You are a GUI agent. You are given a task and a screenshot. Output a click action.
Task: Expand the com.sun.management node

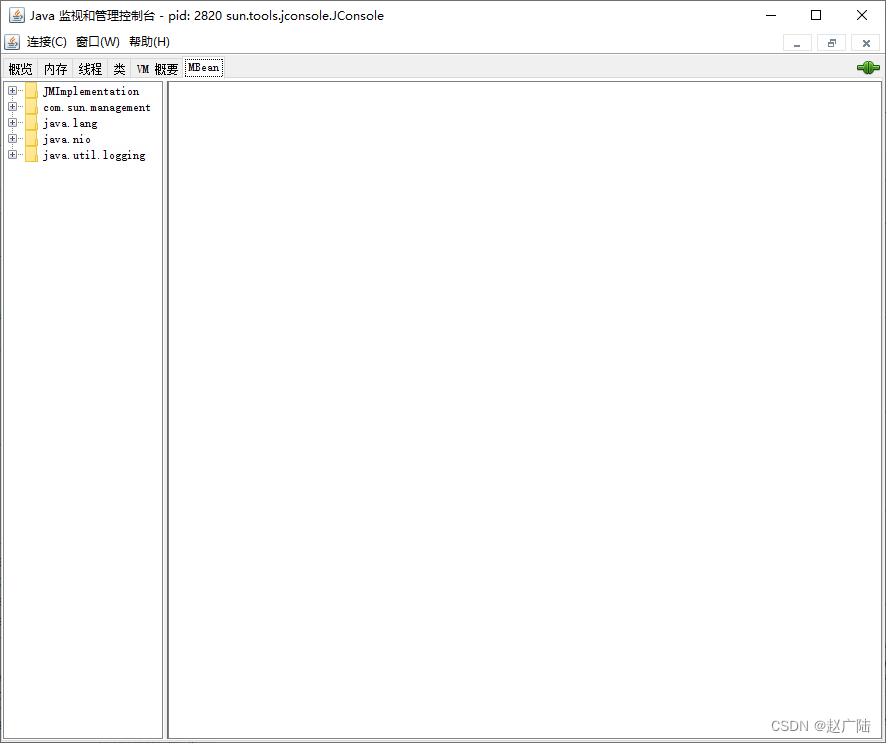(x=12, y=106)
